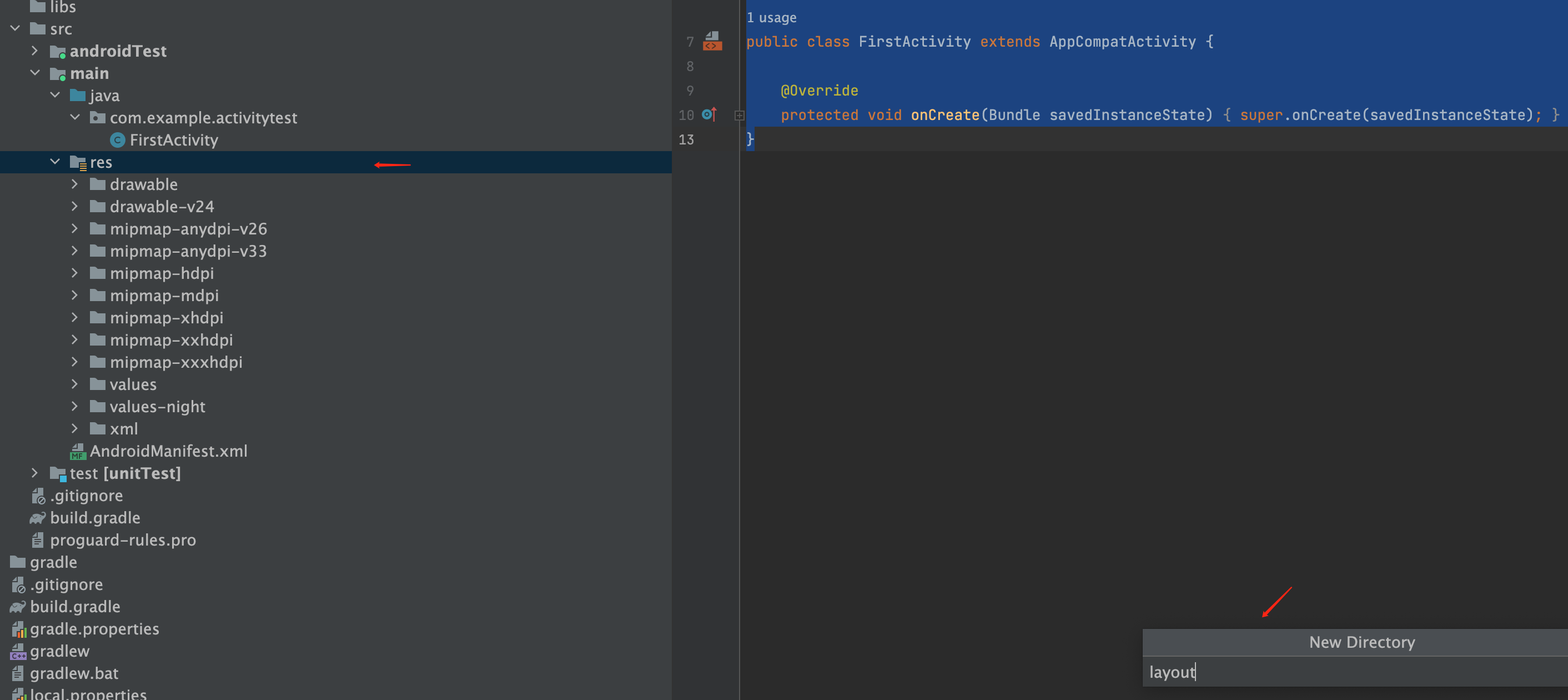Collapse the res folder
This screenshot has height=700, width=1568.
[x=55, y=162]
